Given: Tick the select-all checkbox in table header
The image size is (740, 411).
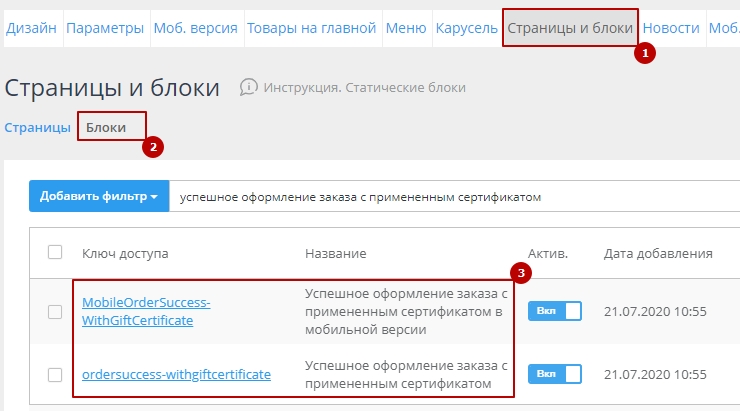Looking at the screenshot, I should pyautogui.click(x=55, y=253).
